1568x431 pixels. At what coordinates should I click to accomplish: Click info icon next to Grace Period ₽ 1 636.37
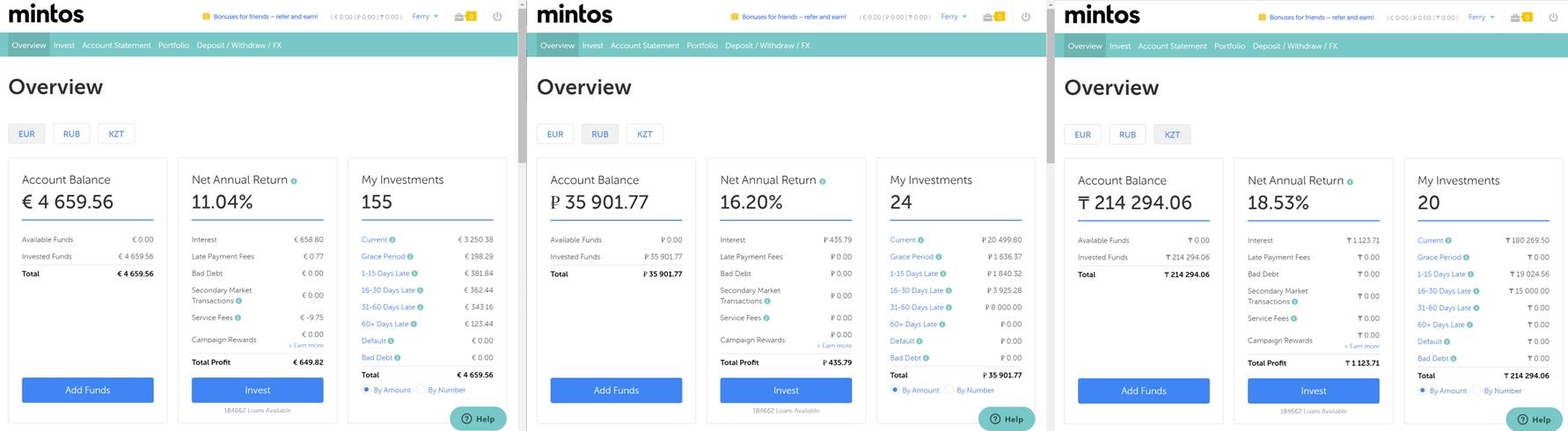[939, 257]
